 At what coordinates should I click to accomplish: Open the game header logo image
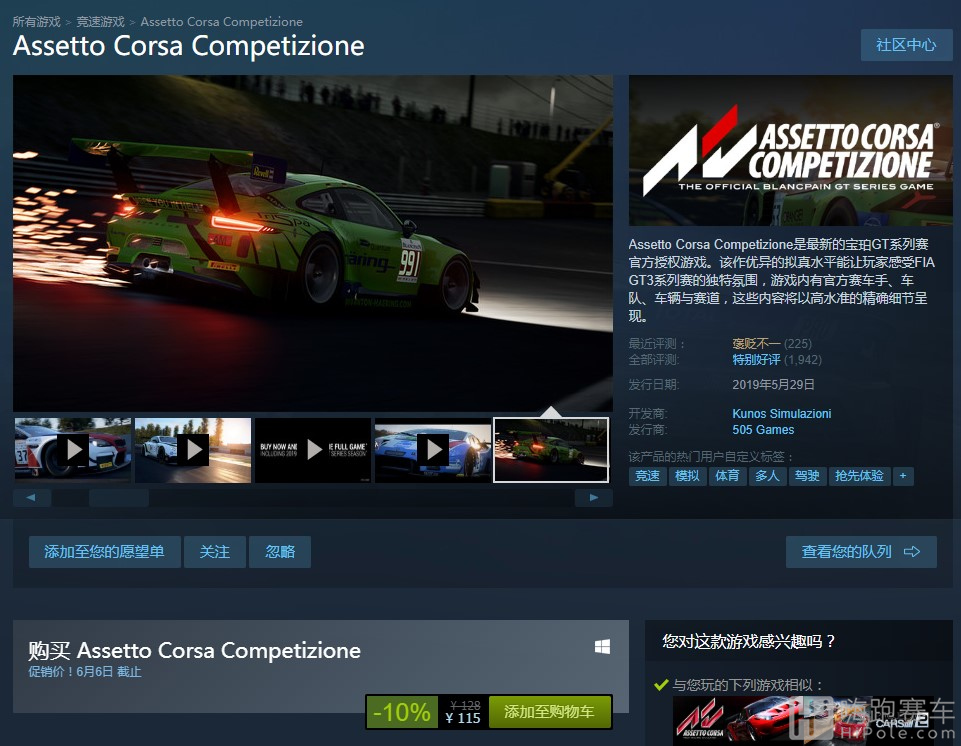tap(791, 150)
